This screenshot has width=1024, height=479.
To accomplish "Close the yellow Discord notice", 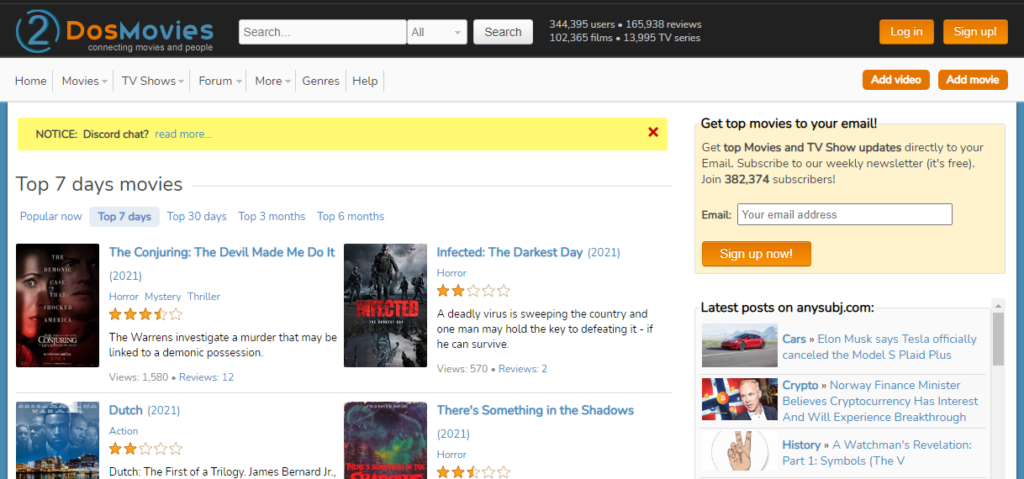I will (652, 133).
